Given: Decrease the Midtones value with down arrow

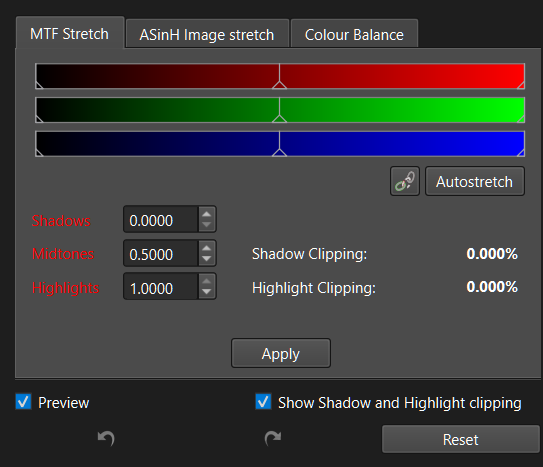Looking at the screenshot, I should (207, 259).
